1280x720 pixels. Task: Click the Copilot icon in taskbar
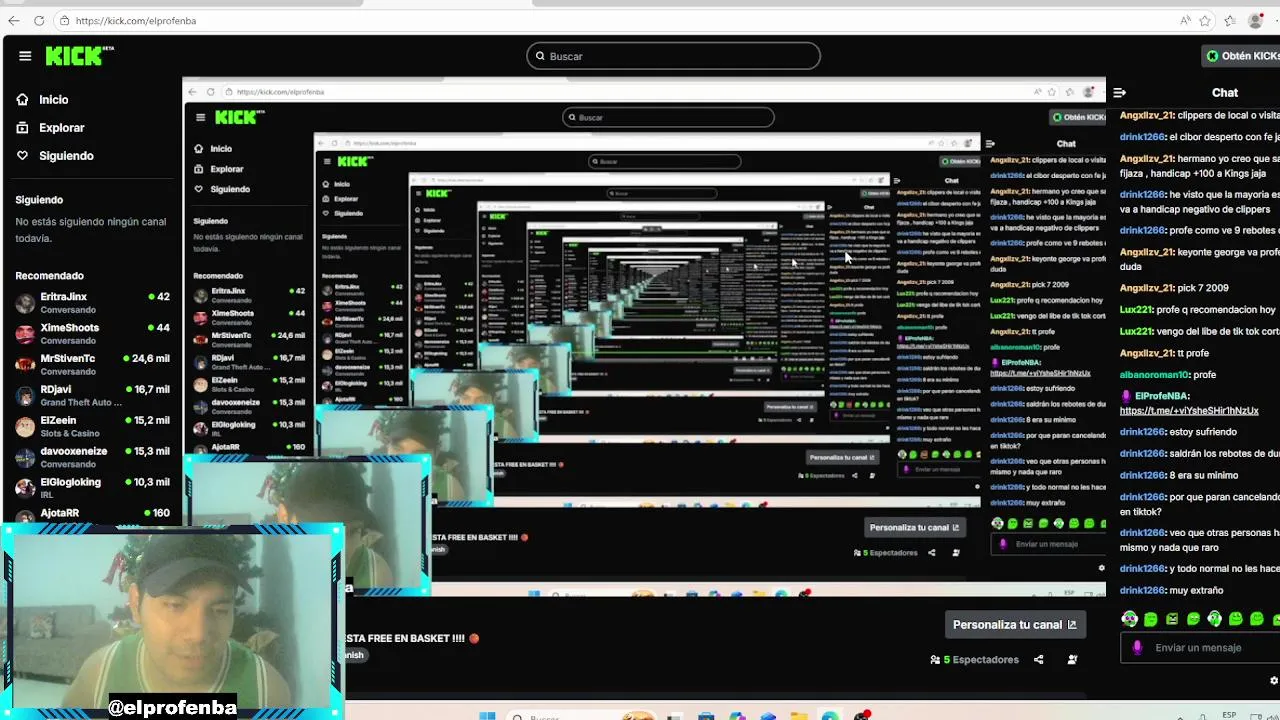point(737,716)
